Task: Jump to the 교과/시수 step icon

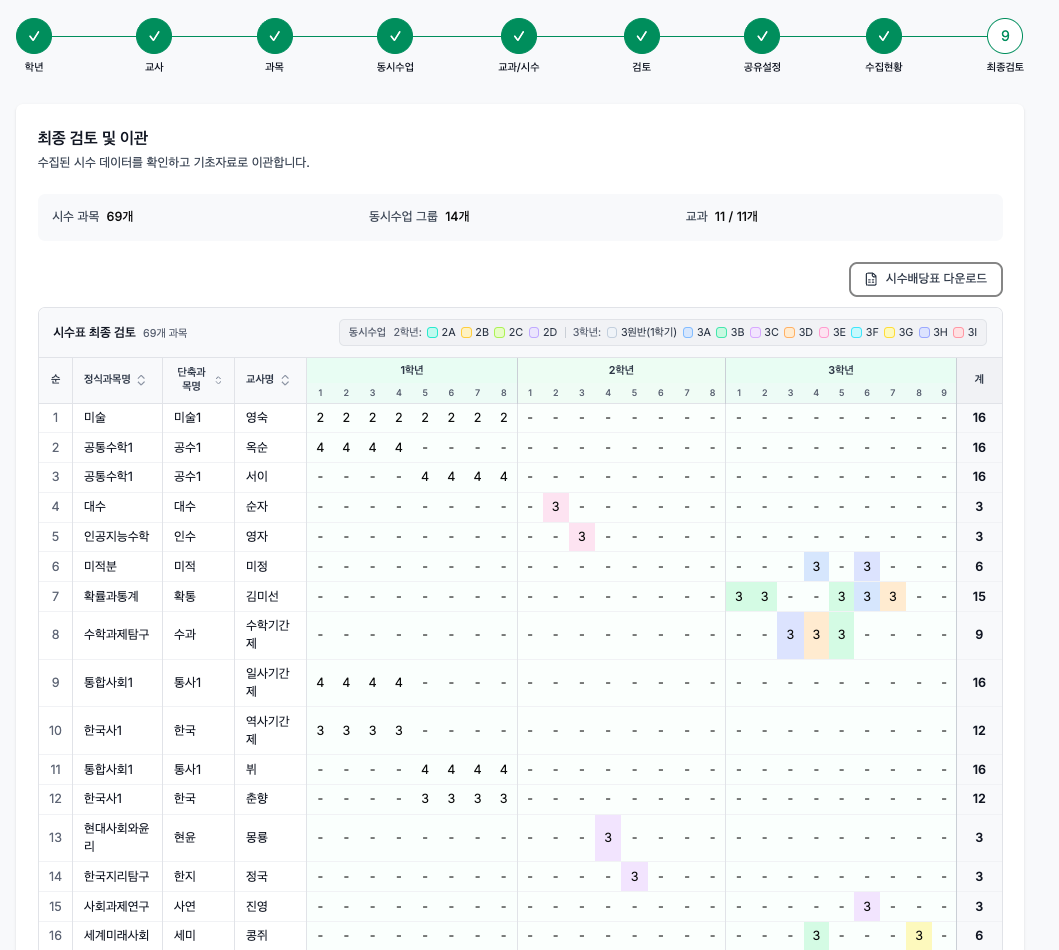Action: [519, 36]
